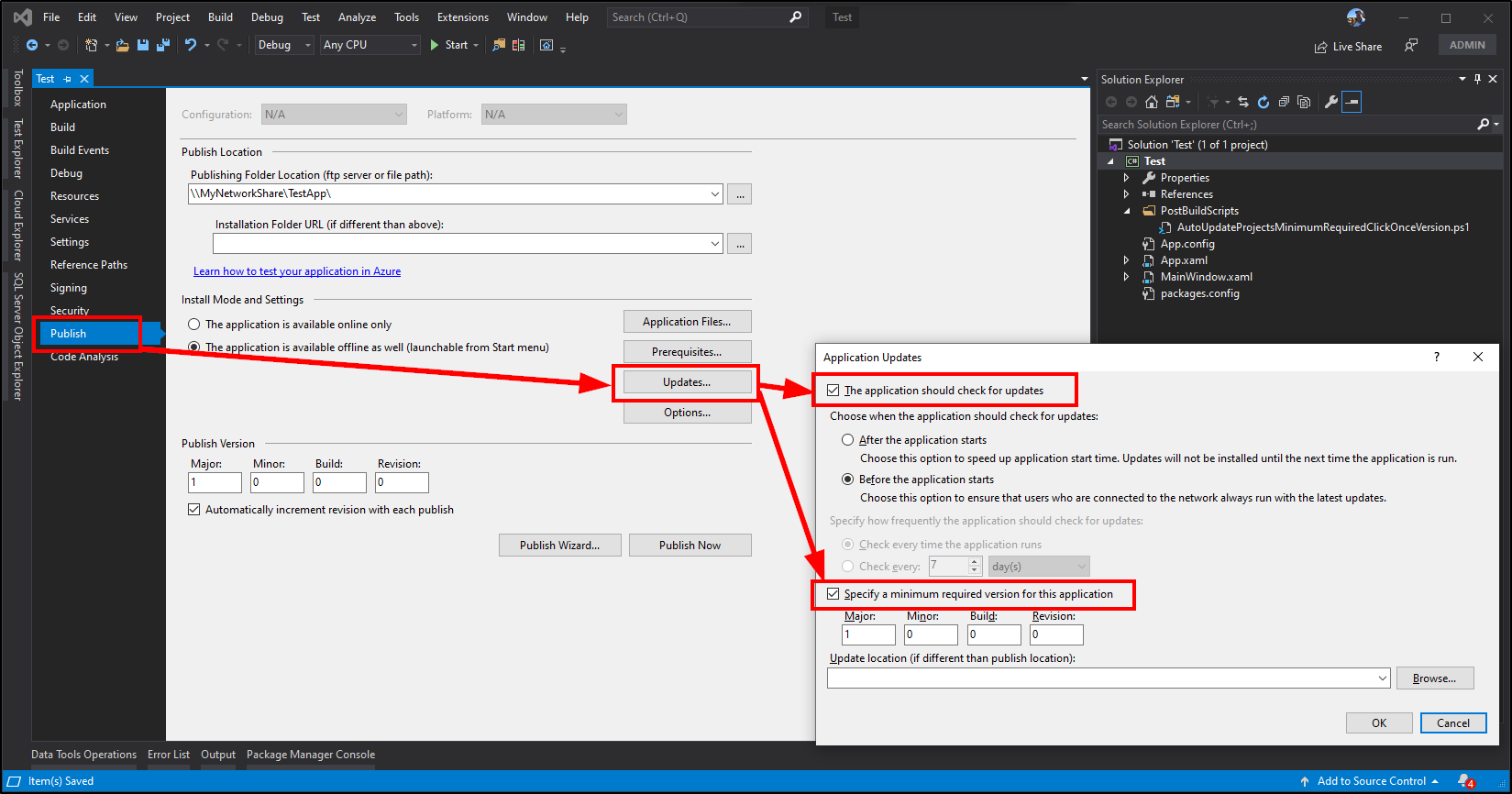Click the Options button
The width and height of the screenshot is (1512, 794).
click(x=687, y=413)
